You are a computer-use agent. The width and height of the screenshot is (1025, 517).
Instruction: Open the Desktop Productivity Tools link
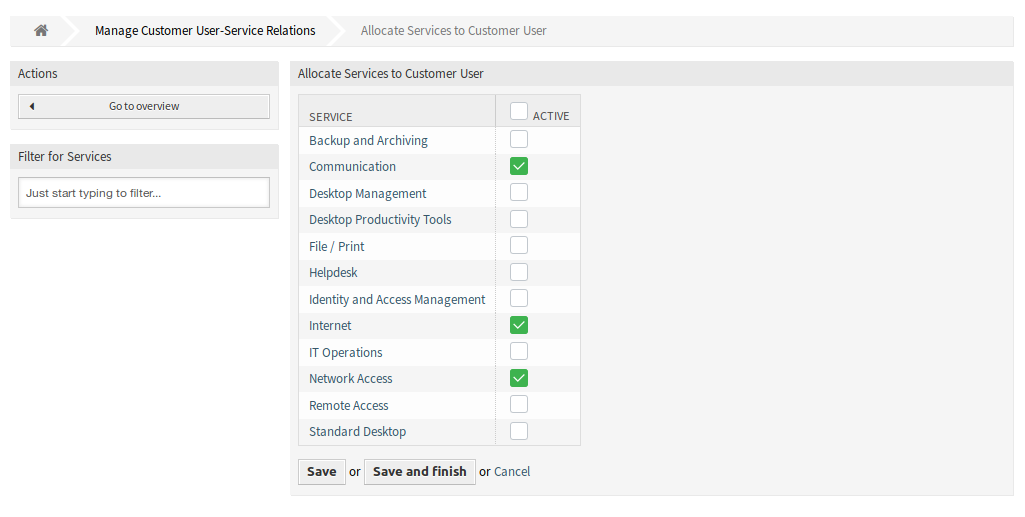pyautogui.click(x=380, y=220)
